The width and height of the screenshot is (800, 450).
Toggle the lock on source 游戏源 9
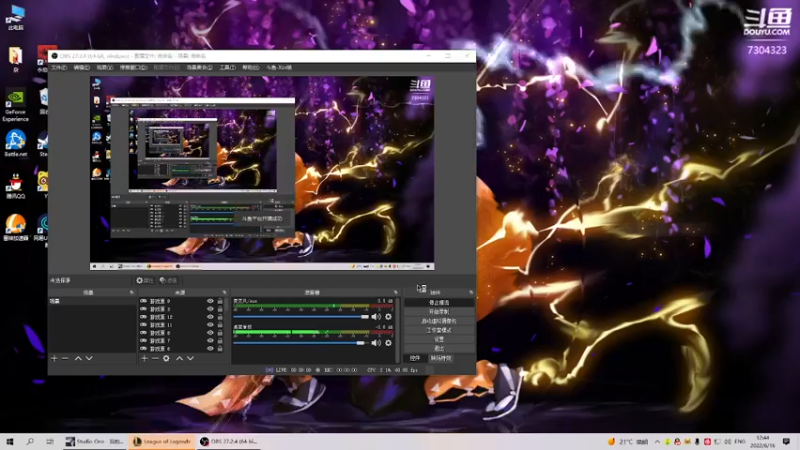220,302
